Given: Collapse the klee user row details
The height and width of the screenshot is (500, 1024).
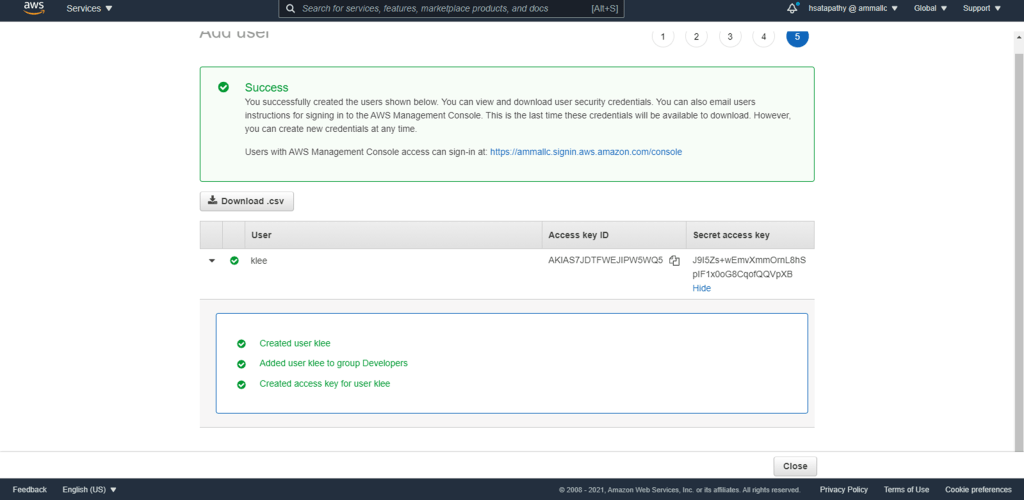Looking at the screenshot, I should (211, 260).
